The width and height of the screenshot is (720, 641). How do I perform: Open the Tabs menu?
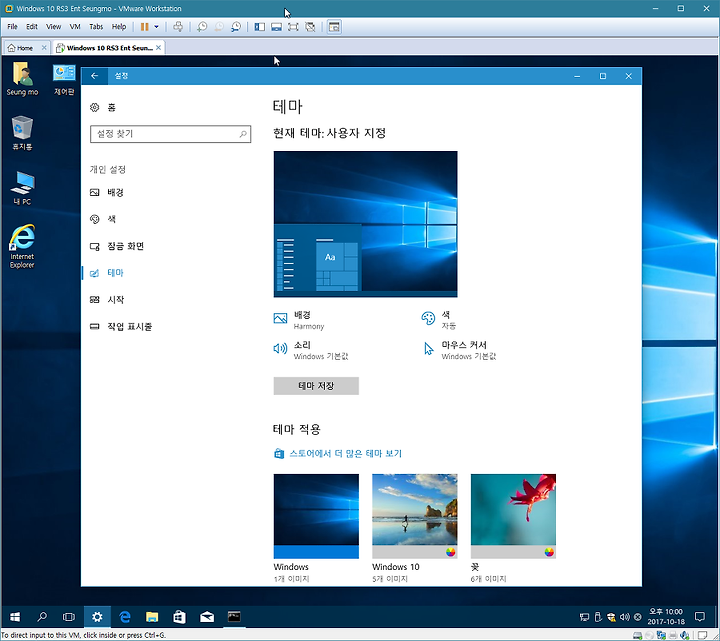click(x=96, y=27)
